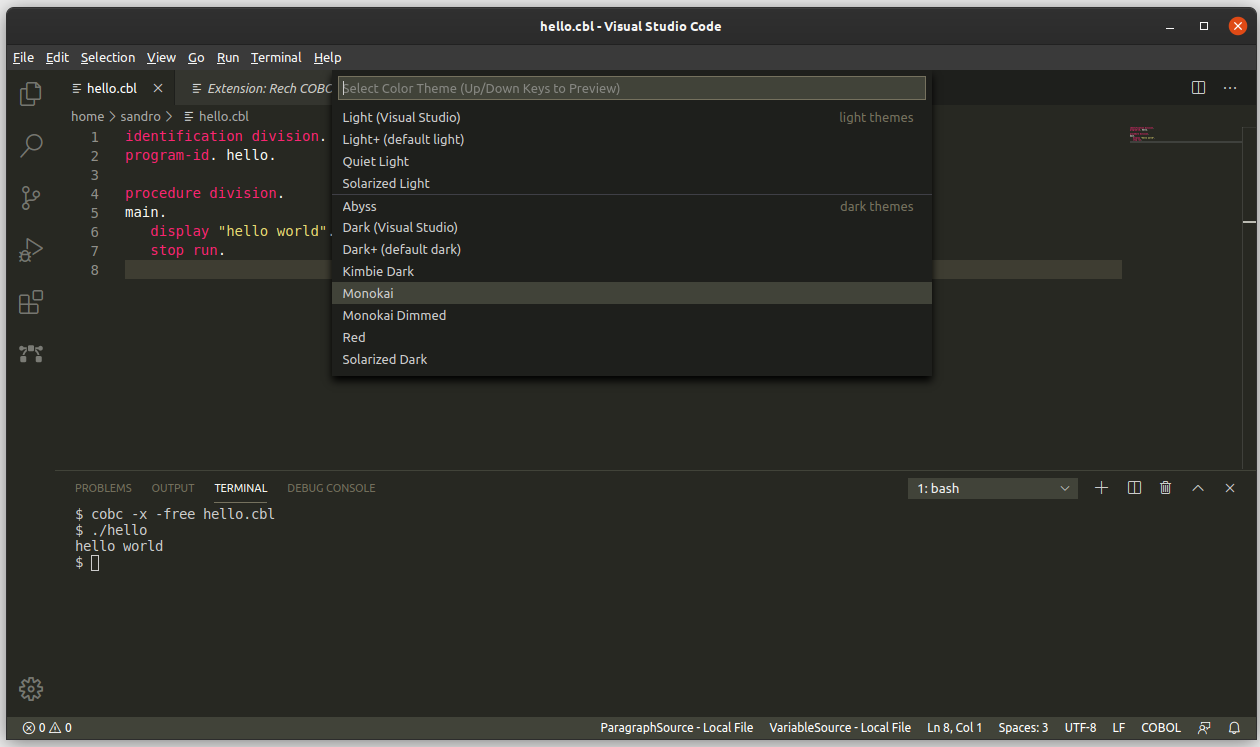Split the terminal using the split icon
1260x747 pixels.
(1133, 488)
